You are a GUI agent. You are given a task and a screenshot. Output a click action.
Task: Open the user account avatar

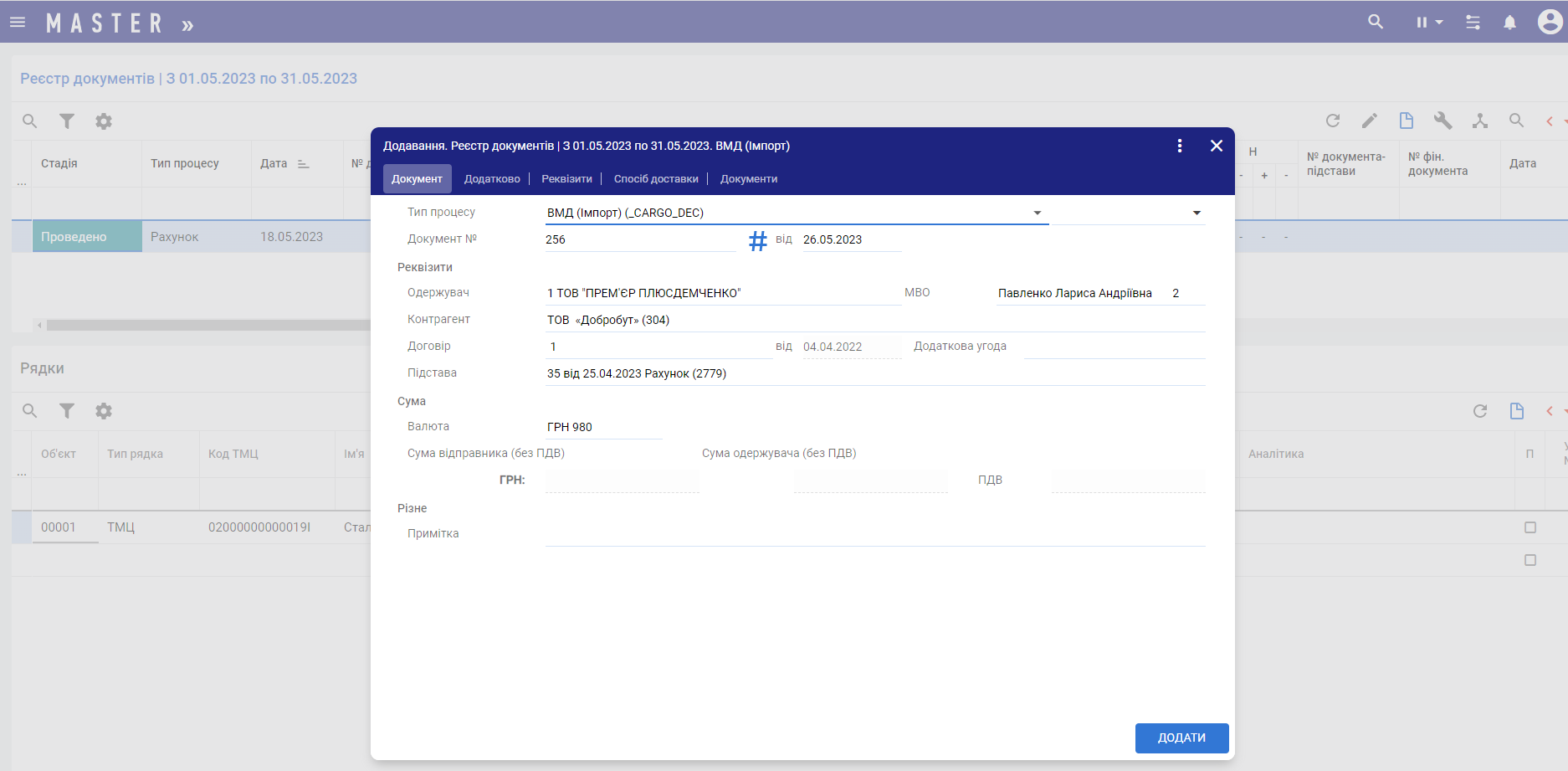point(1549,22)
